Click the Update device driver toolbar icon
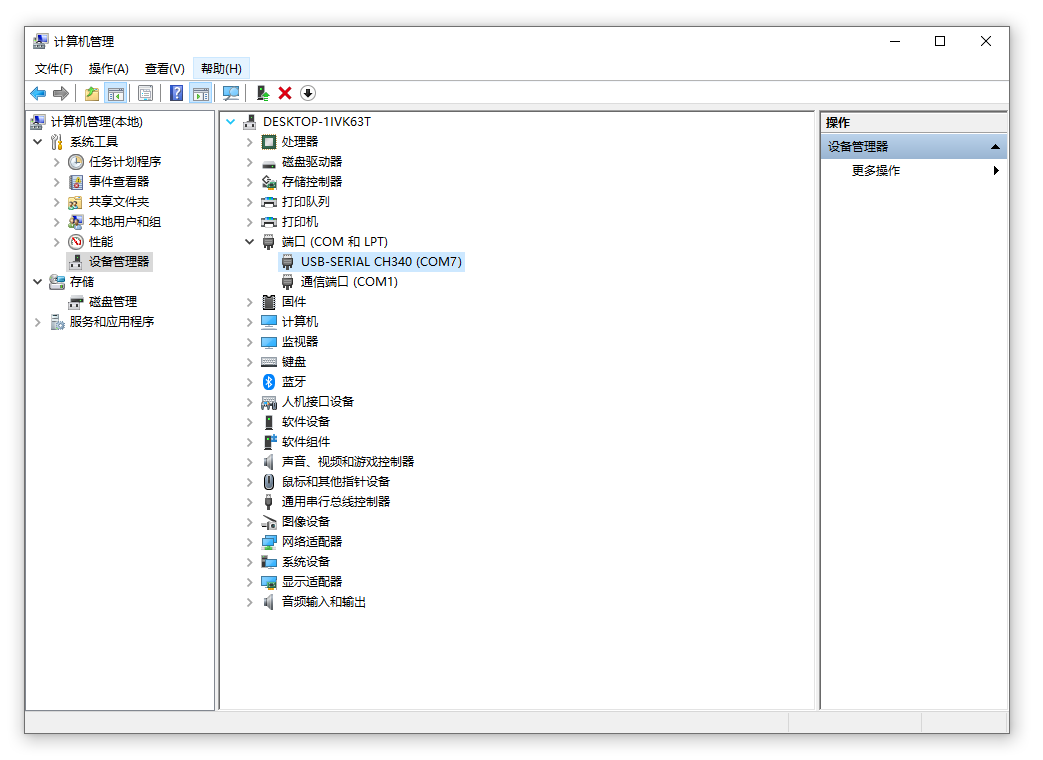The width and height of the screenshot is (1043, 760). click(262, 93)
